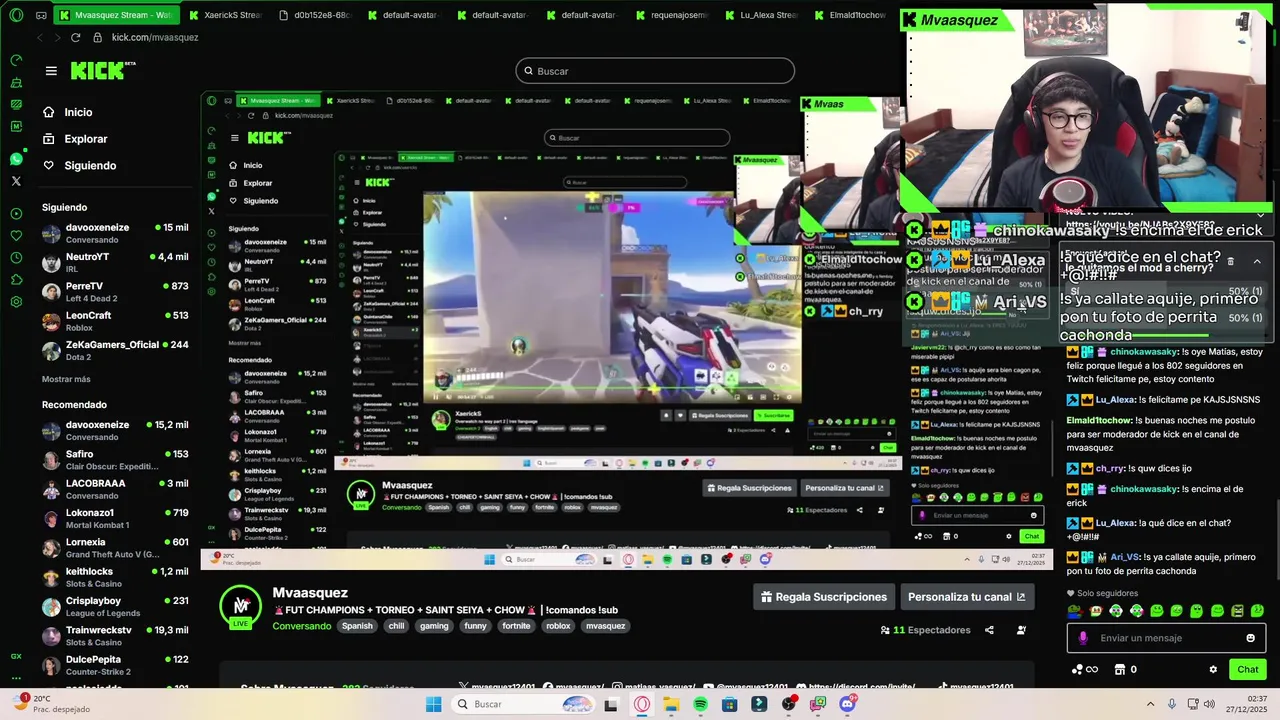The width and height of the screenshot is (1280, 720).
Task: Open chat settings gear
Action: tap(1213, 669)
